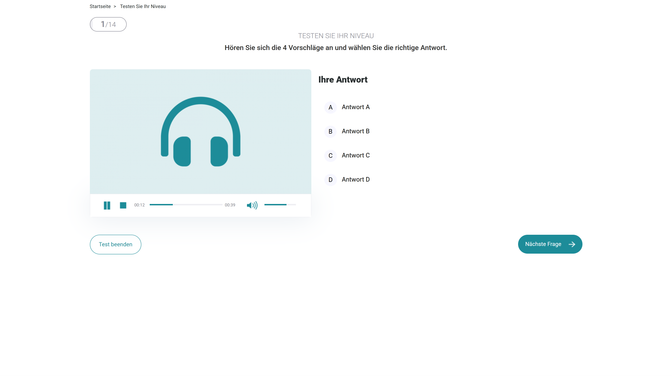Viewport: 672px width, 378px height.
Task: Select answer option B
Action: click(348, 131)
